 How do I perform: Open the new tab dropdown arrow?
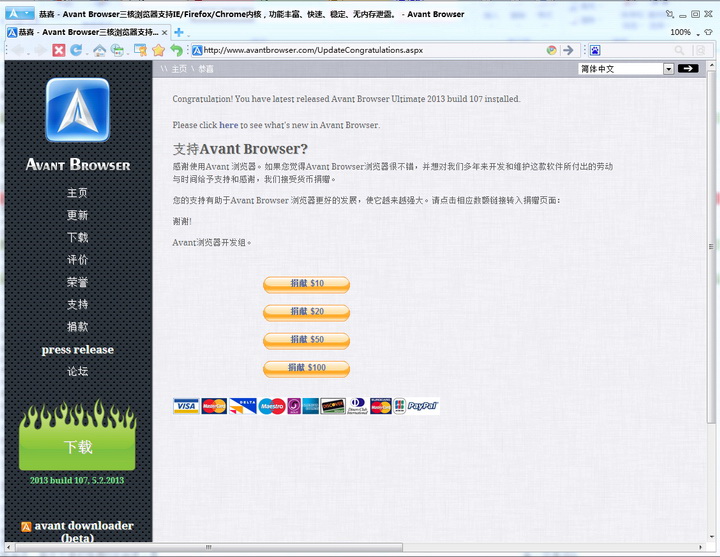pyautogui.click(x=187, y=34)
